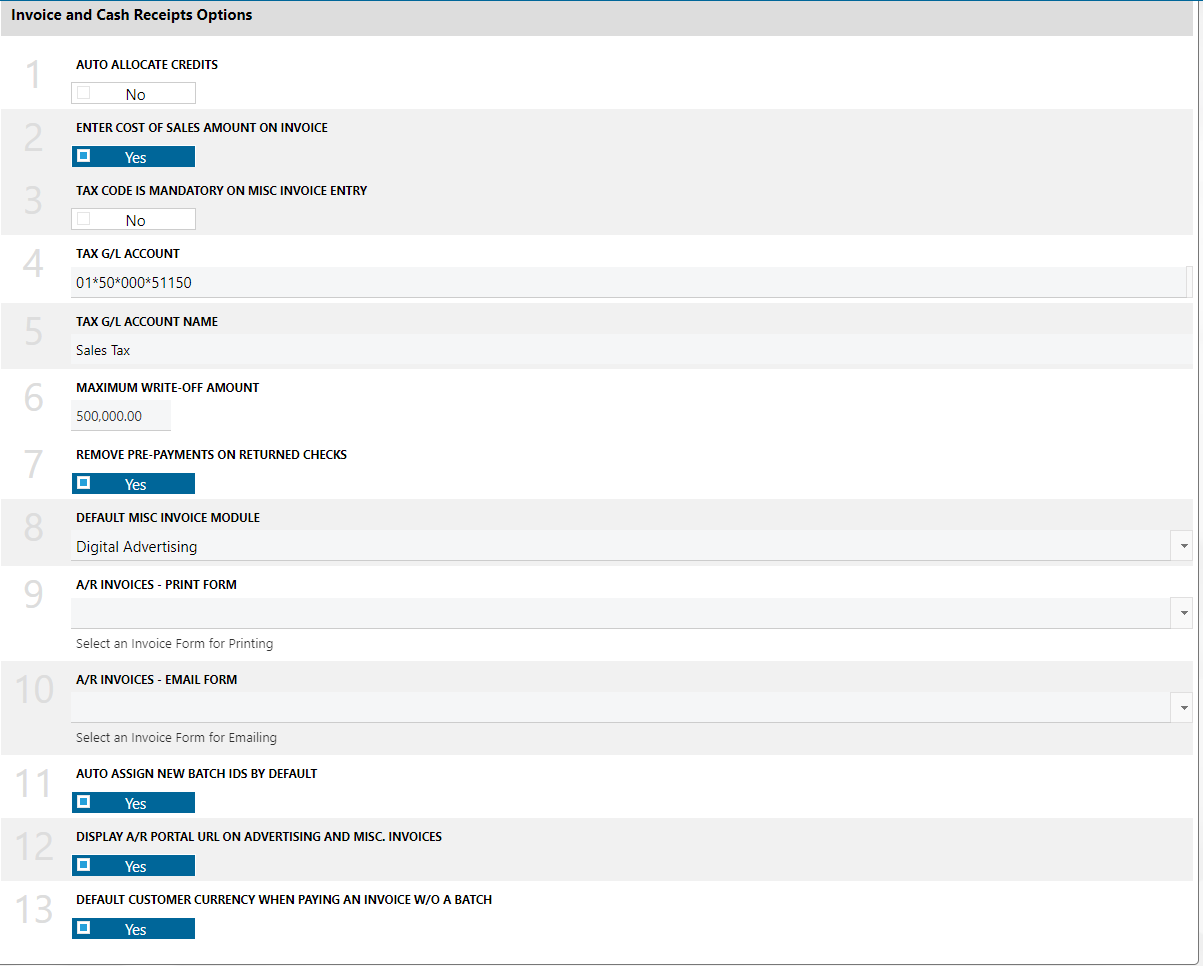
Task: Enable the Auto Allocate Credits toggle
Action: click(x=134, y=94)
